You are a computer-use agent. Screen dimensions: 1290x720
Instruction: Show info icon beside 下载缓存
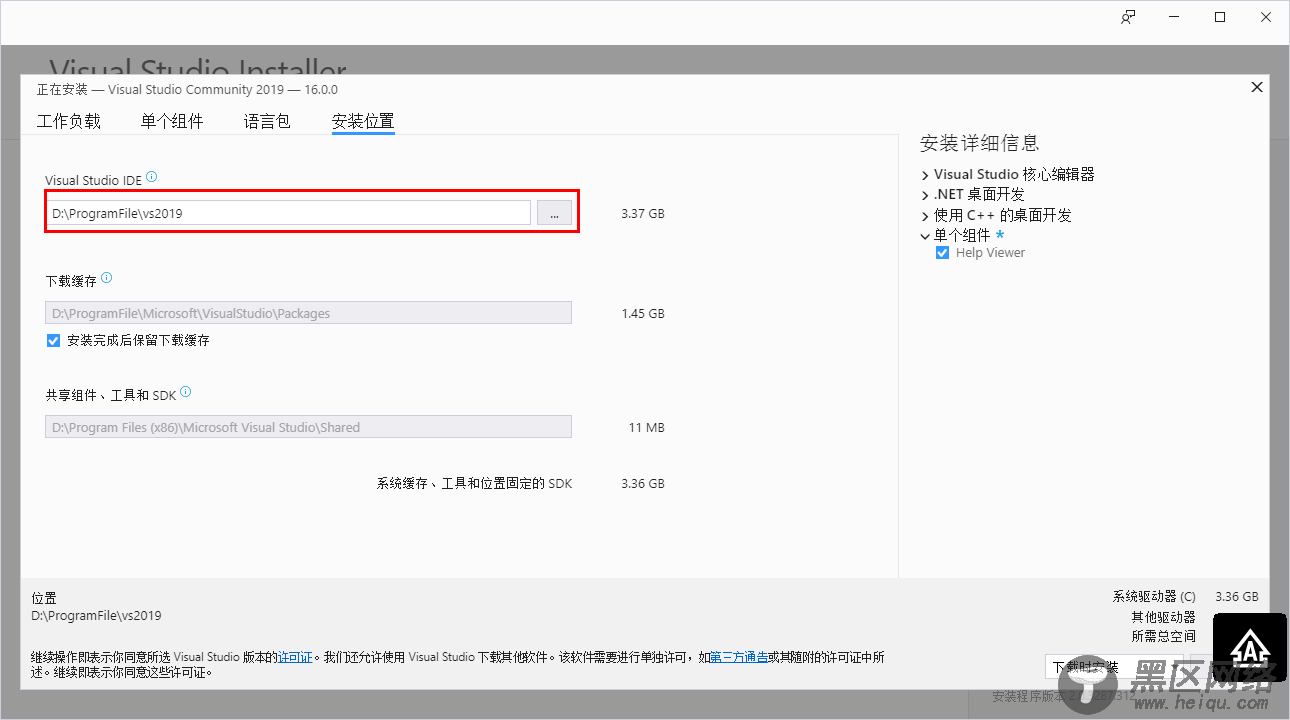click(x=107, y=279)
